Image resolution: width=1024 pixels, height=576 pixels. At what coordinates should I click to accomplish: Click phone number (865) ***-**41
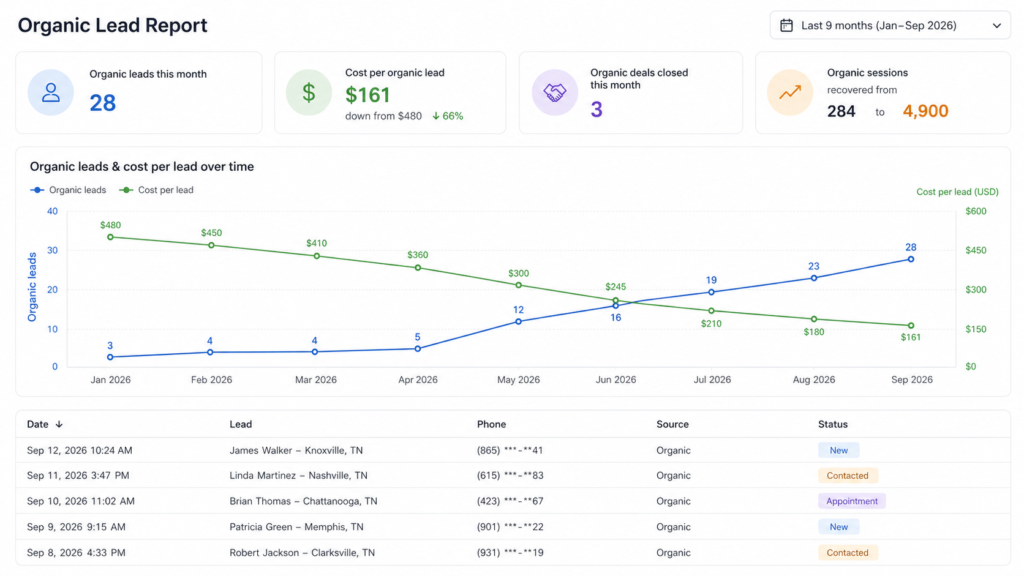click(510, 451)
